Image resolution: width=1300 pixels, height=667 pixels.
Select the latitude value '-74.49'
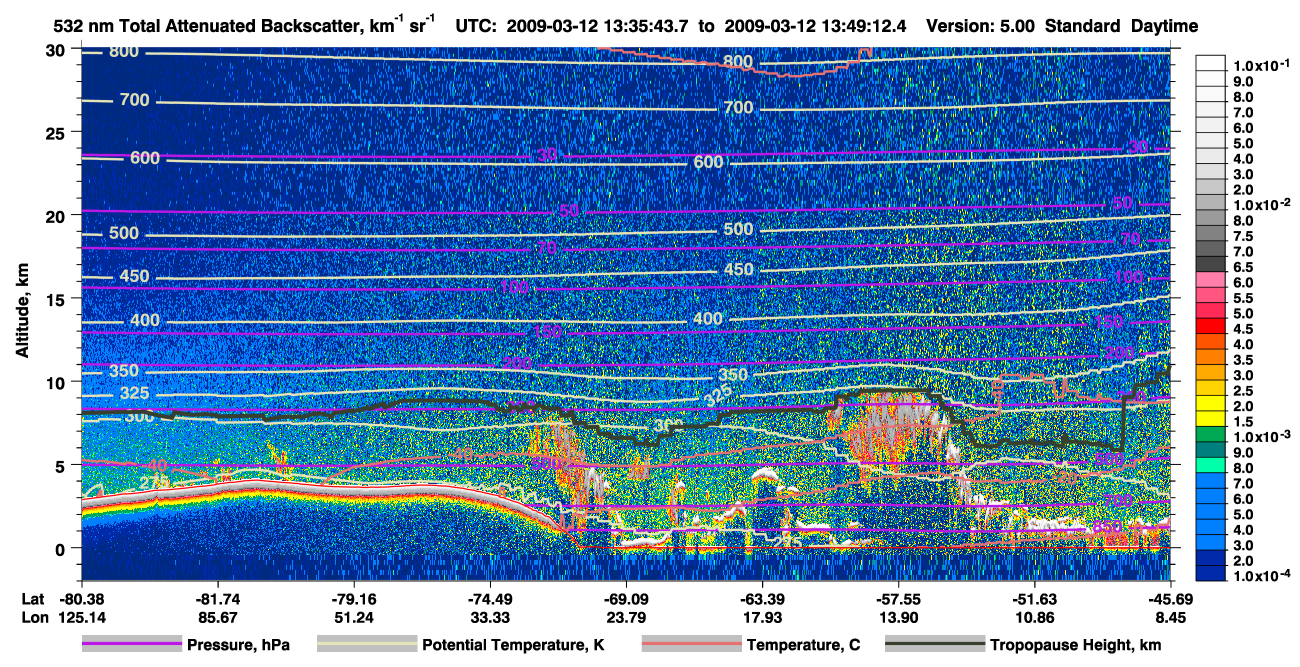(490, 599)
